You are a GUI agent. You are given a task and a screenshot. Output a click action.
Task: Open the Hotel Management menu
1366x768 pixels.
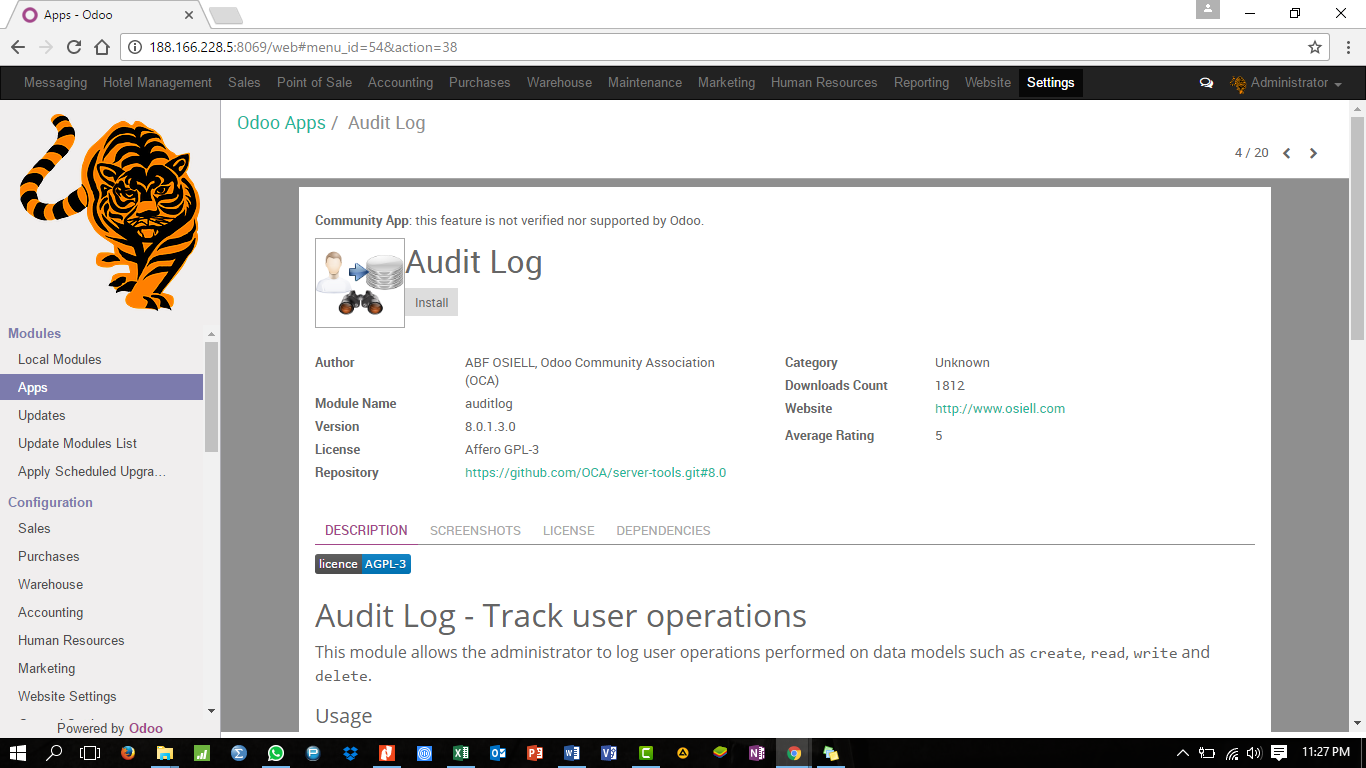click(157, 83)
